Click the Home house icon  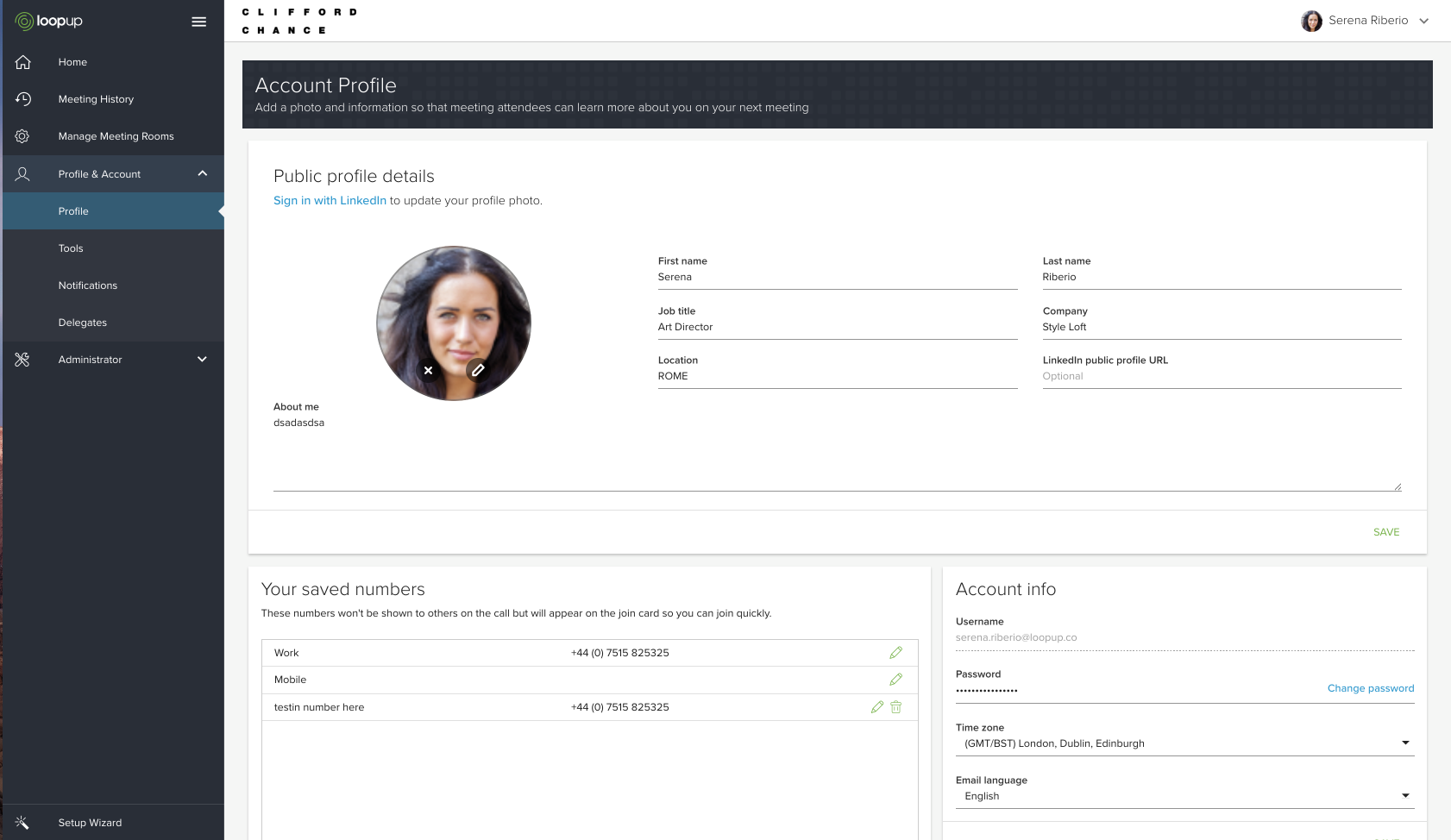tap(23, 62)
